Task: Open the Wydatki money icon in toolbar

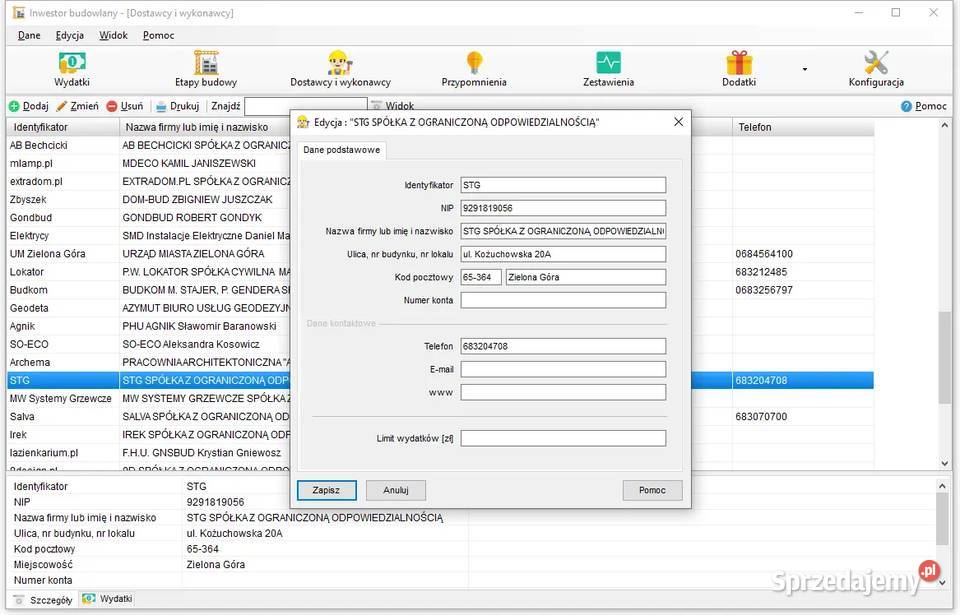Action: [71, 64]
